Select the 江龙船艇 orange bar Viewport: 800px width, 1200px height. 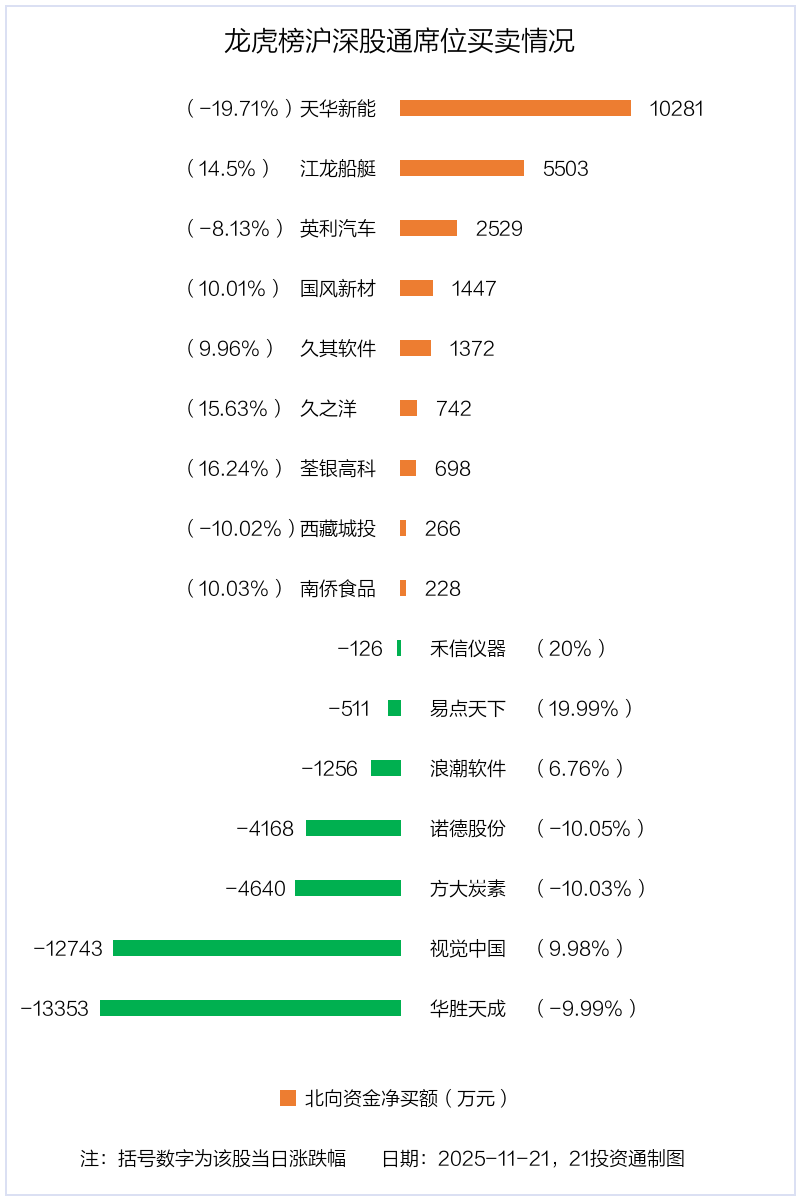click(461, 168)
